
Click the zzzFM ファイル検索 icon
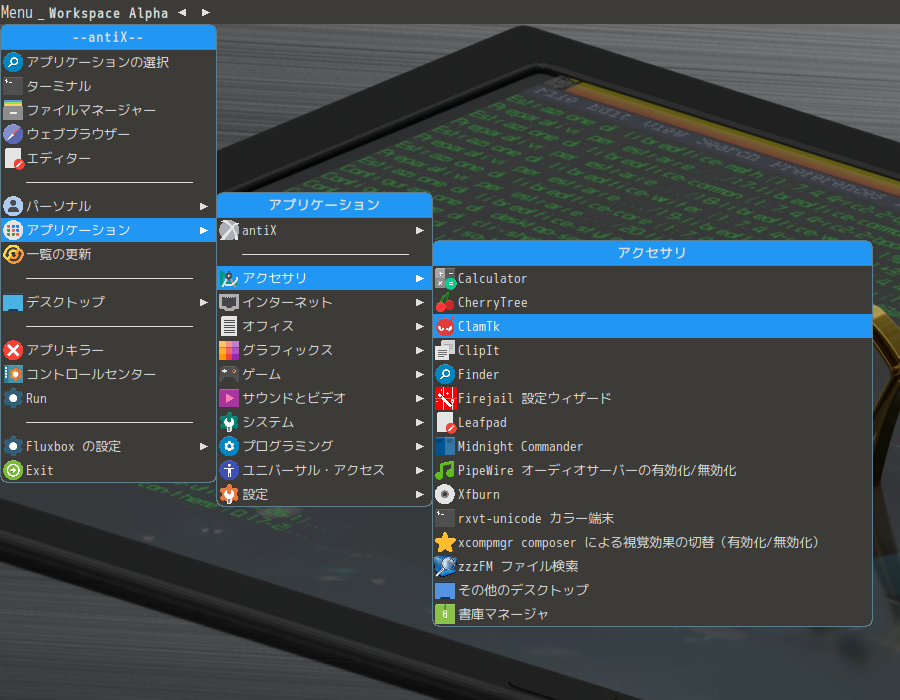point(445,566)
